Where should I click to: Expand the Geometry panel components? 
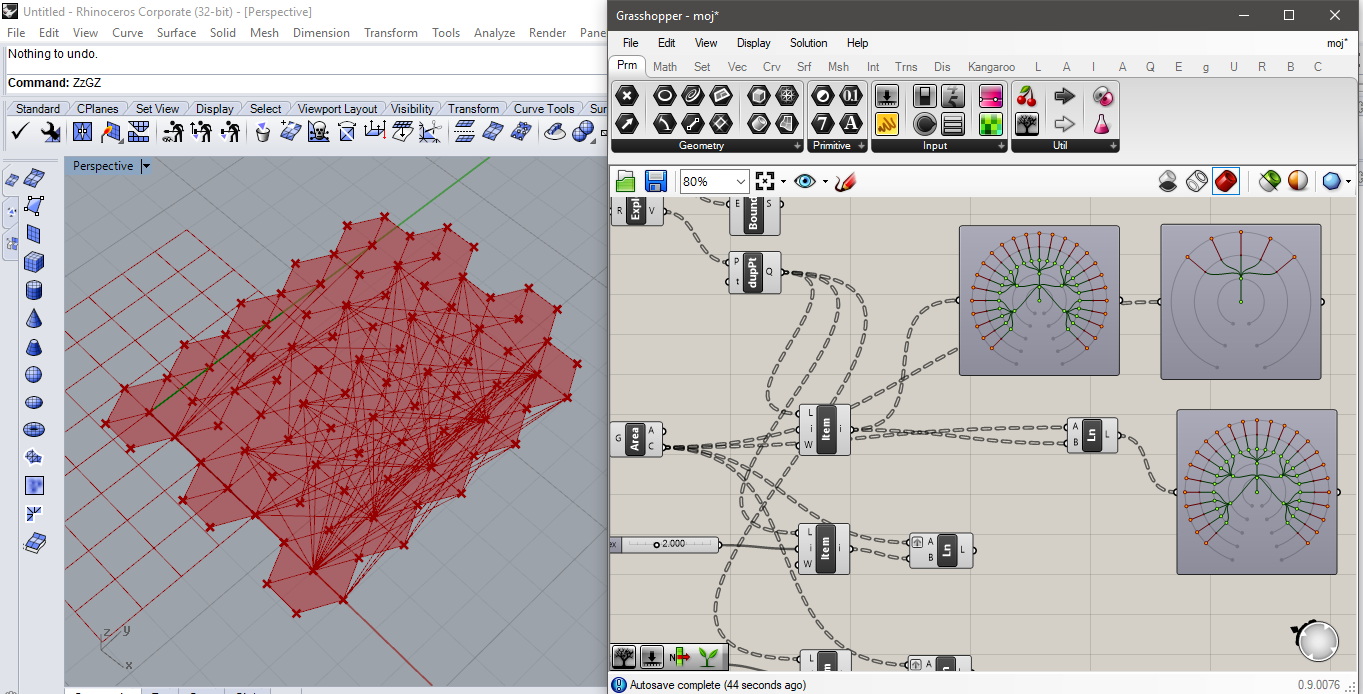(798, 146)
